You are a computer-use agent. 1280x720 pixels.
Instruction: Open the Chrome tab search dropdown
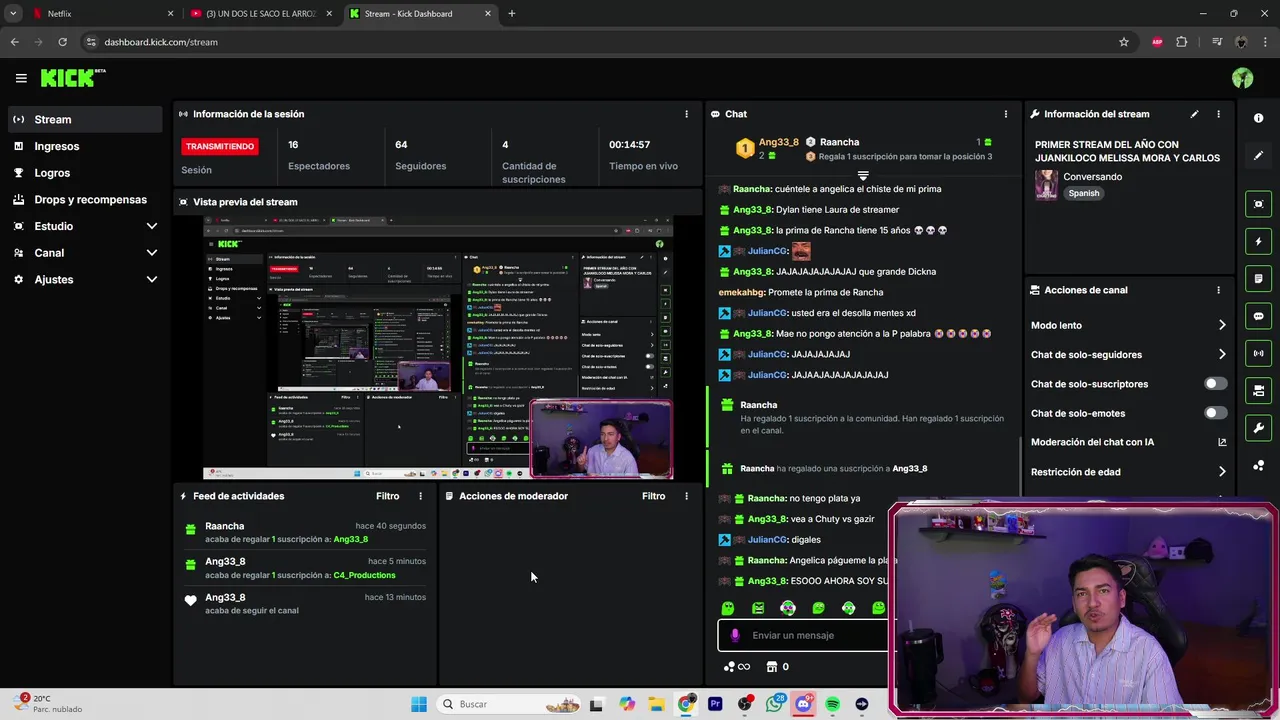point(13,13)
